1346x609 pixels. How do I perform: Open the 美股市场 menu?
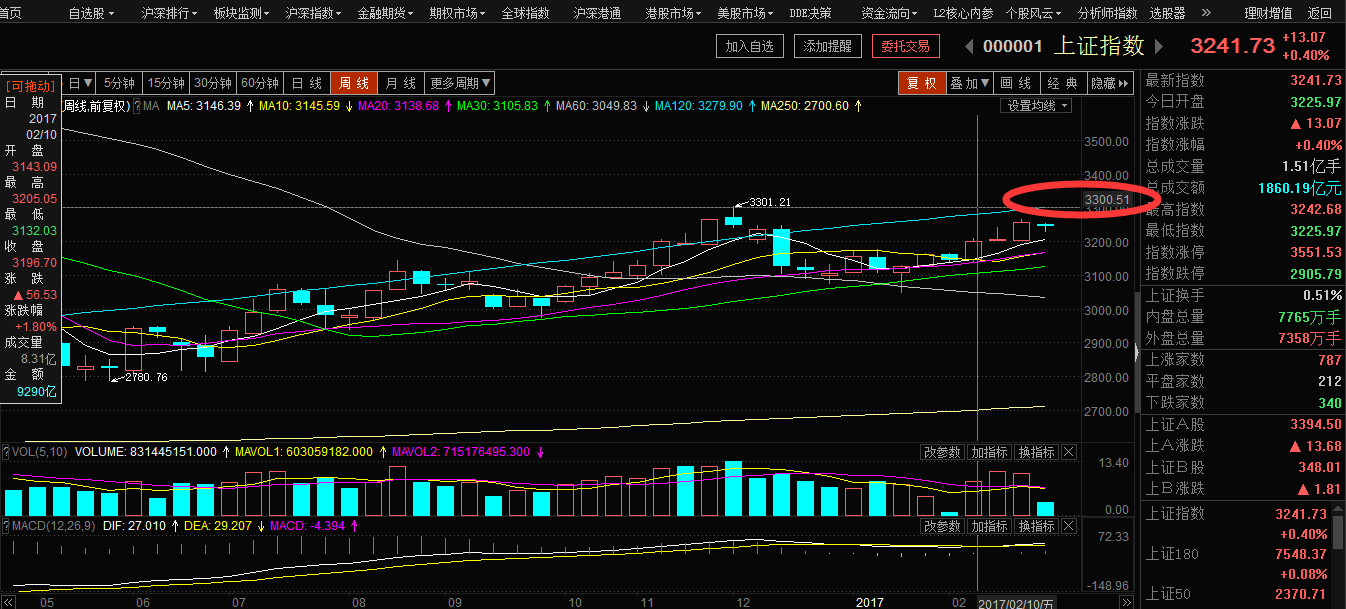[x=746, y=13]
